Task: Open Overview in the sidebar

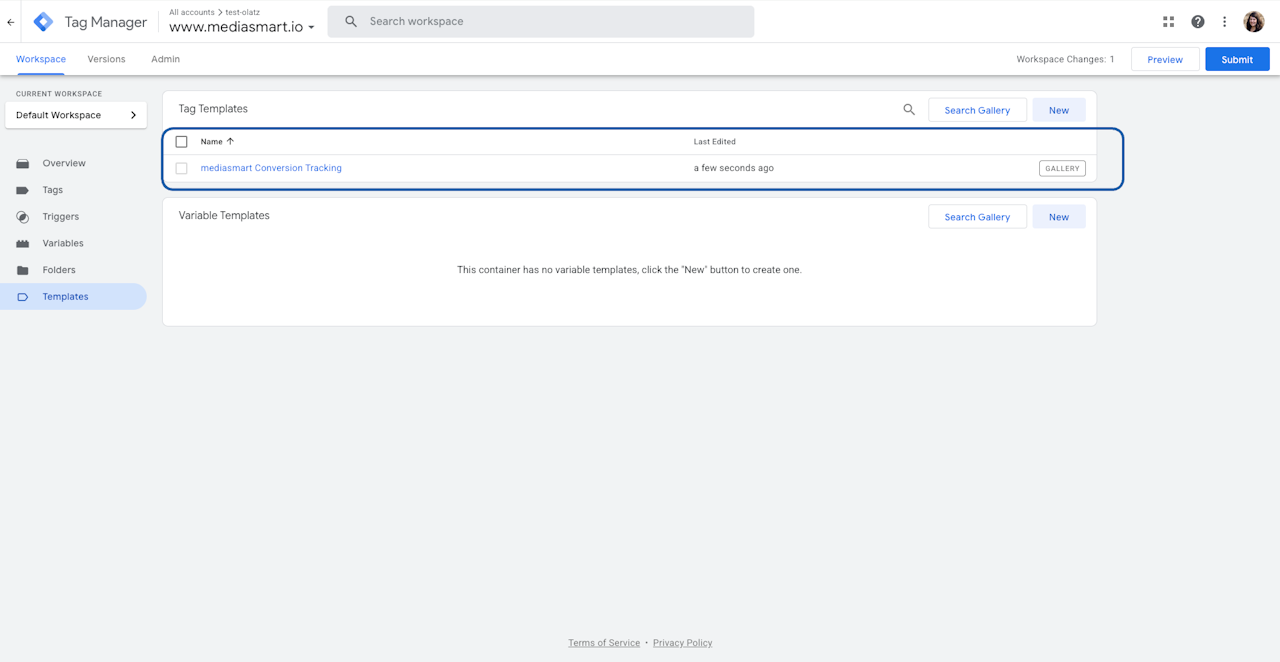Action: coord(64,163)
